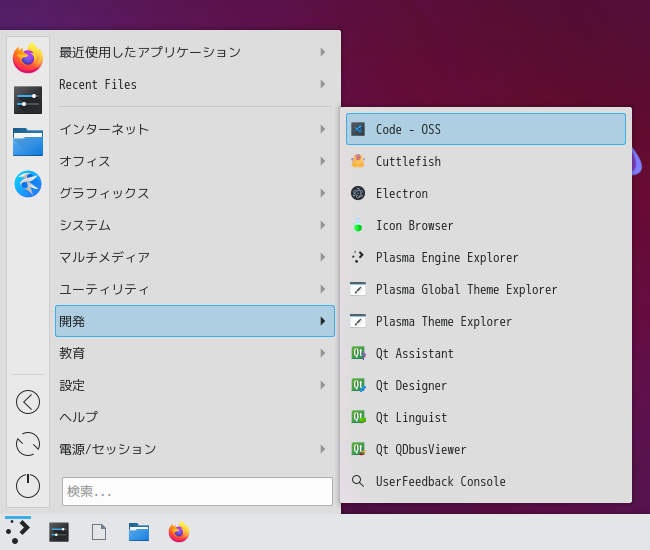Image resolution: width=650 pixels, height=550 pixels.
Task: Launch Qt Linguist entry
Action: click(x=486, y=417)
